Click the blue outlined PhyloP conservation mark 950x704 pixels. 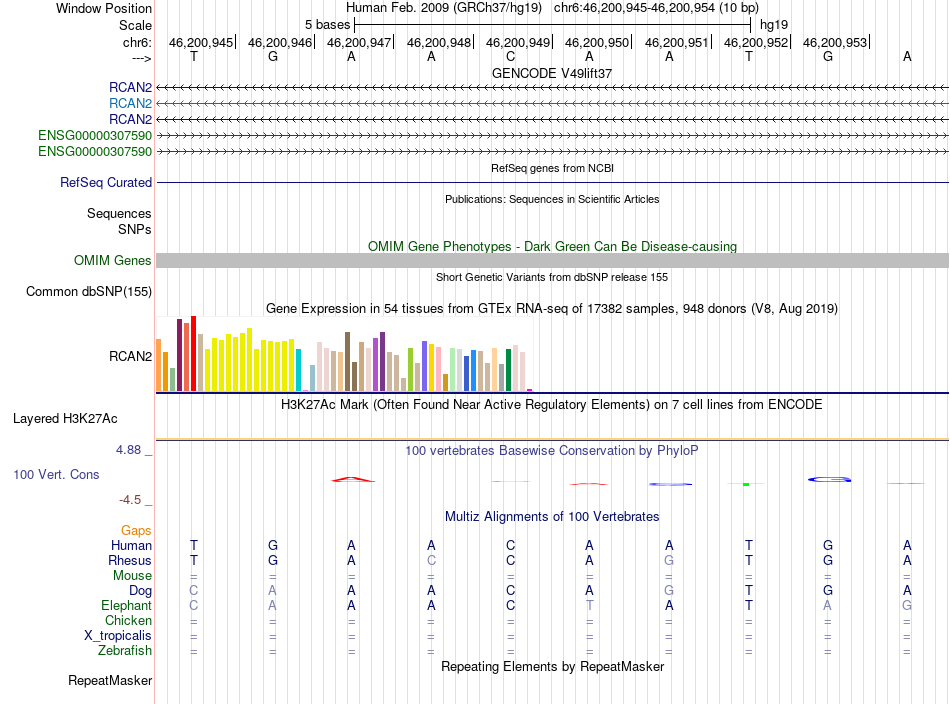(829, 479)
